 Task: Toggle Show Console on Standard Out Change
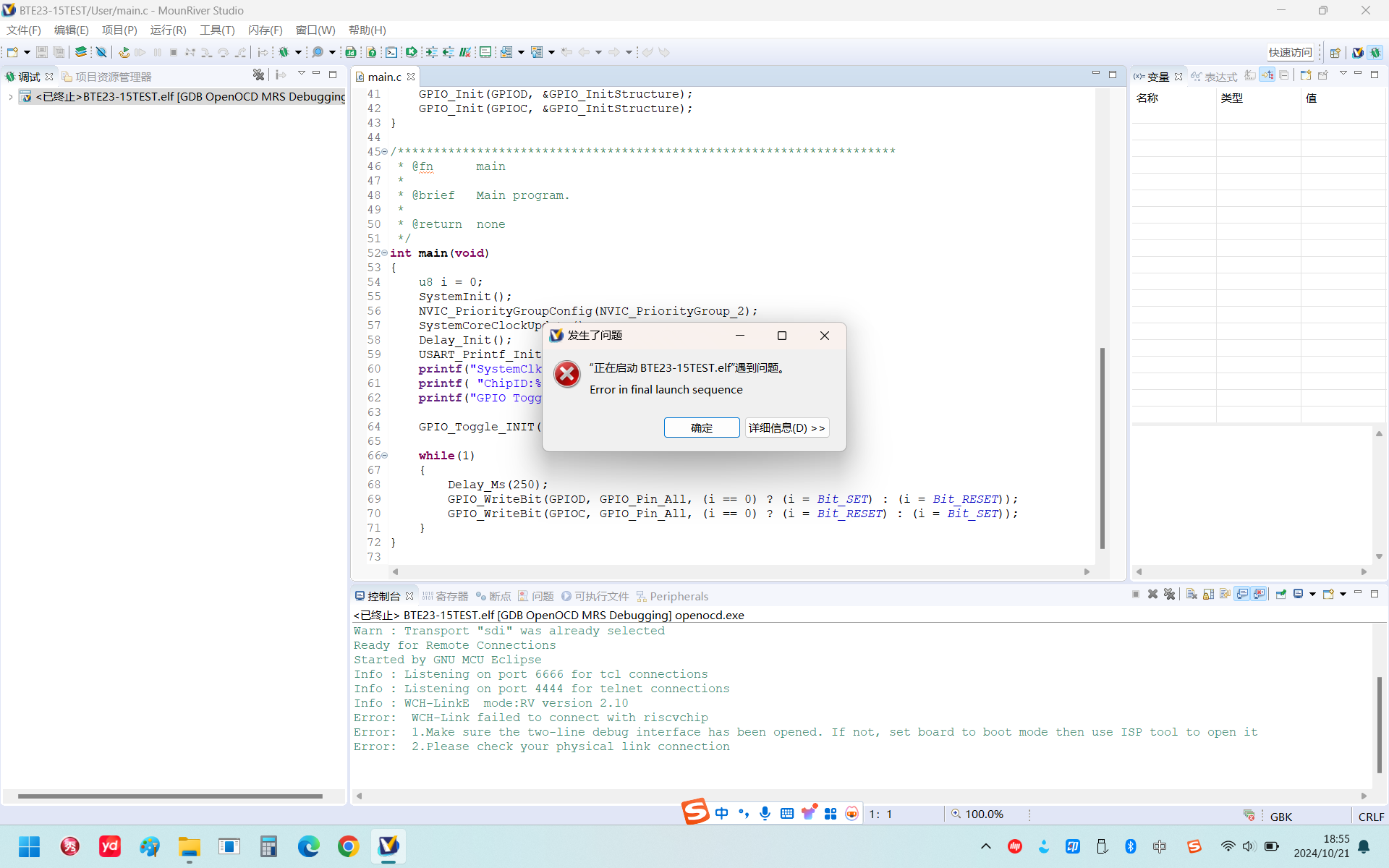pyautogui.click(x=1242, y=594)
